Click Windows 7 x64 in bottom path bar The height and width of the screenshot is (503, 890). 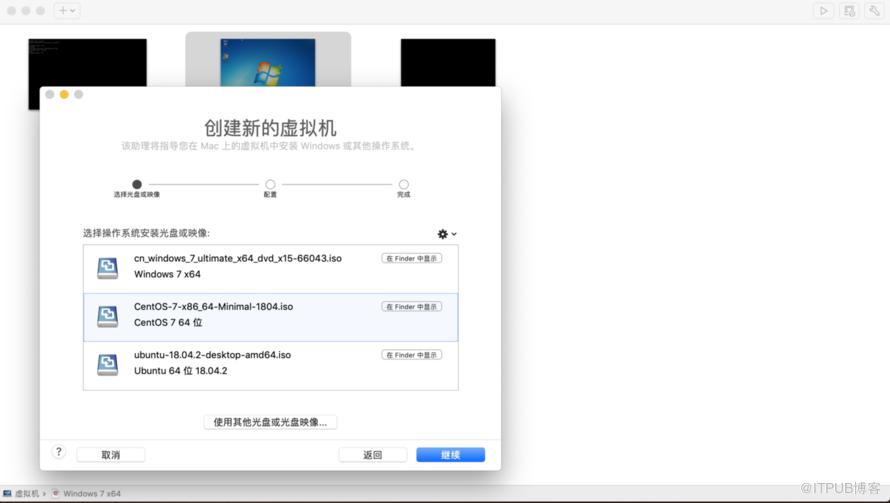click(87, 493)
